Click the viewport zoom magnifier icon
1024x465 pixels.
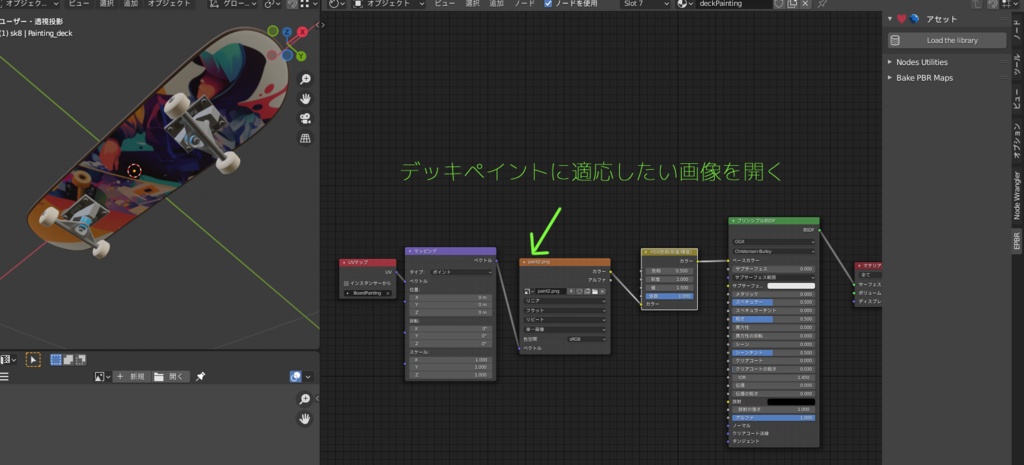tap(305, 79)
